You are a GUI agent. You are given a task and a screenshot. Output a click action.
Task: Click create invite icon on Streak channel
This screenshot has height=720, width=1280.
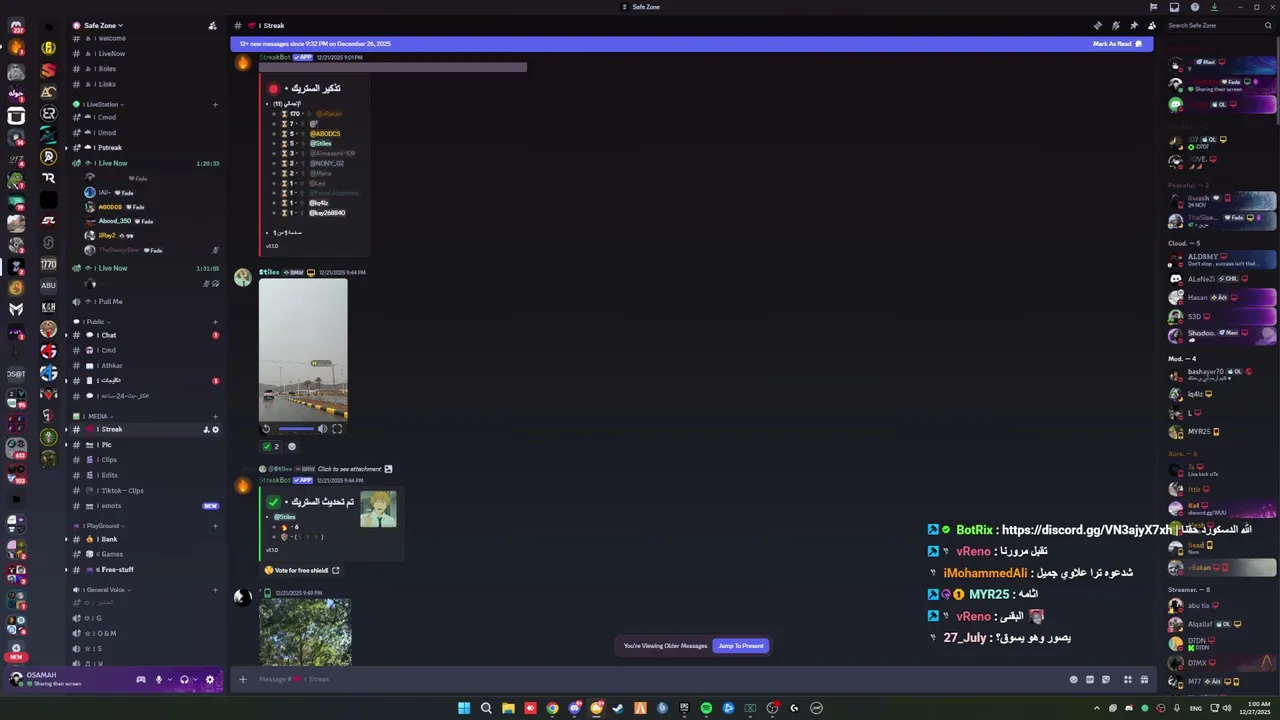coord(206,430)
